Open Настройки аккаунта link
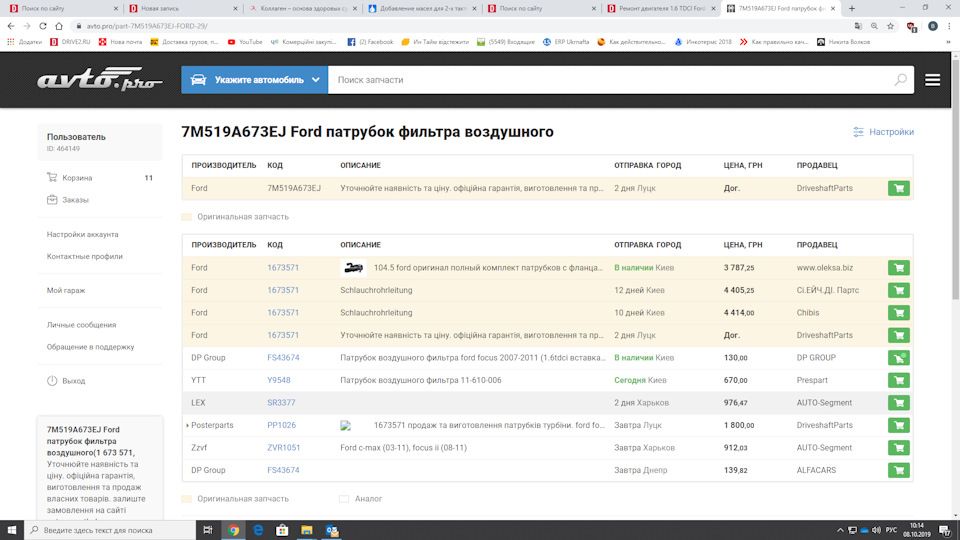The height and width of the screenshot is (540, 960). pos(83,234)
